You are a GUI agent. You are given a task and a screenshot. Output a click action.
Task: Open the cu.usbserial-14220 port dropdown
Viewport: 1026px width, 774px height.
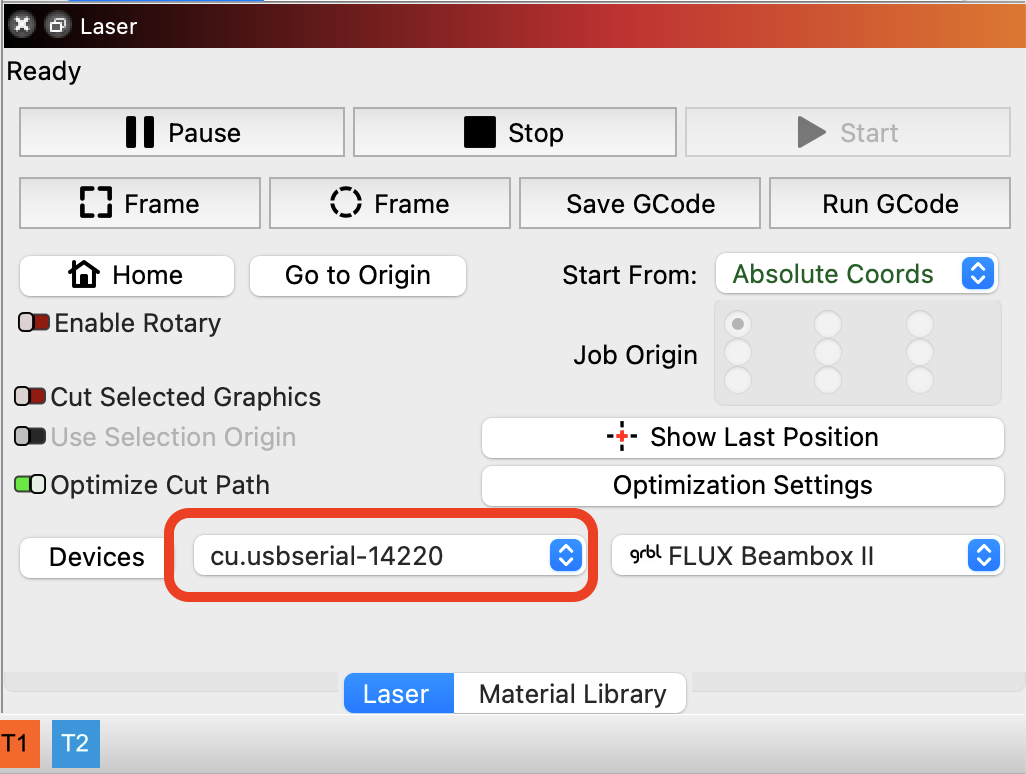pyautogui.click(x=389, y=555)
